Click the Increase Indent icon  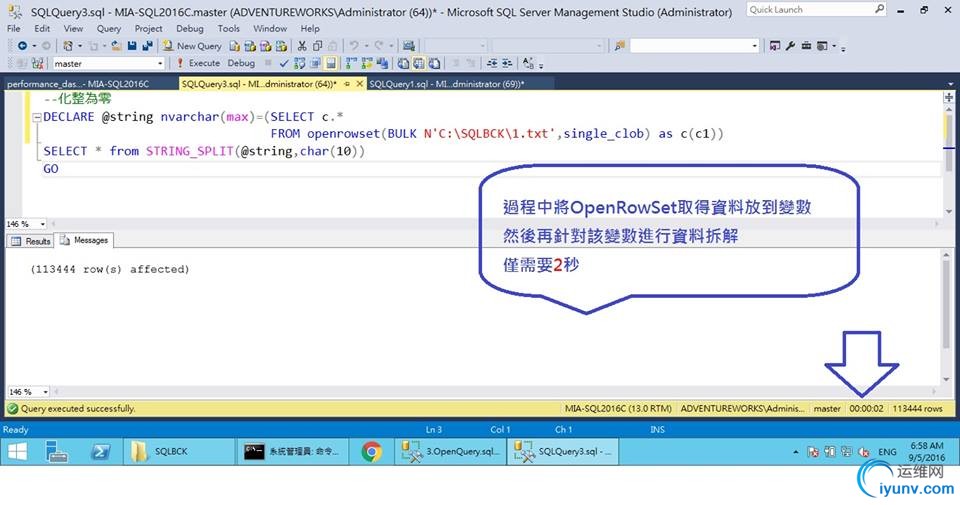tap(508, 63)
